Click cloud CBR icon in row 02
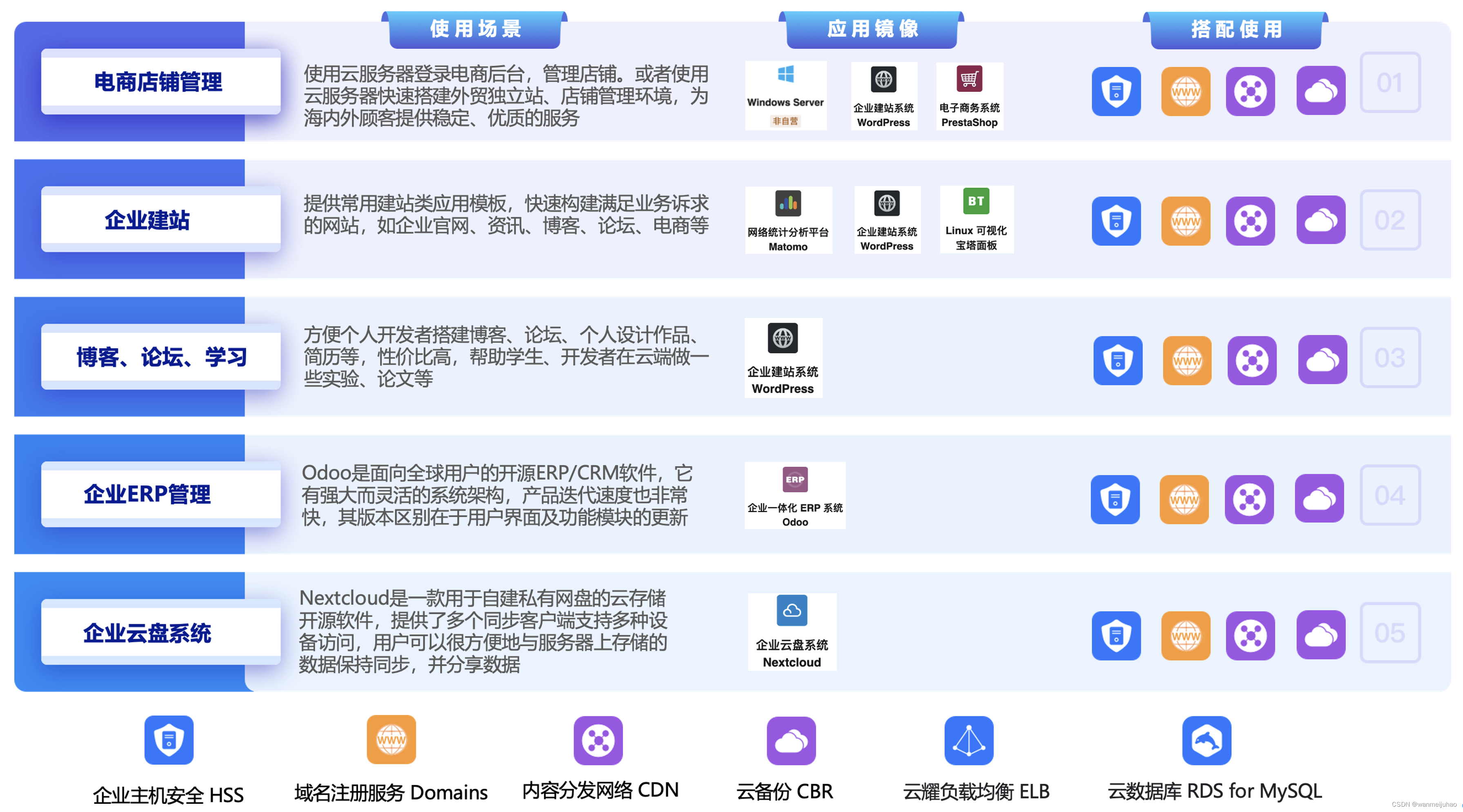 click(1321, 220)
